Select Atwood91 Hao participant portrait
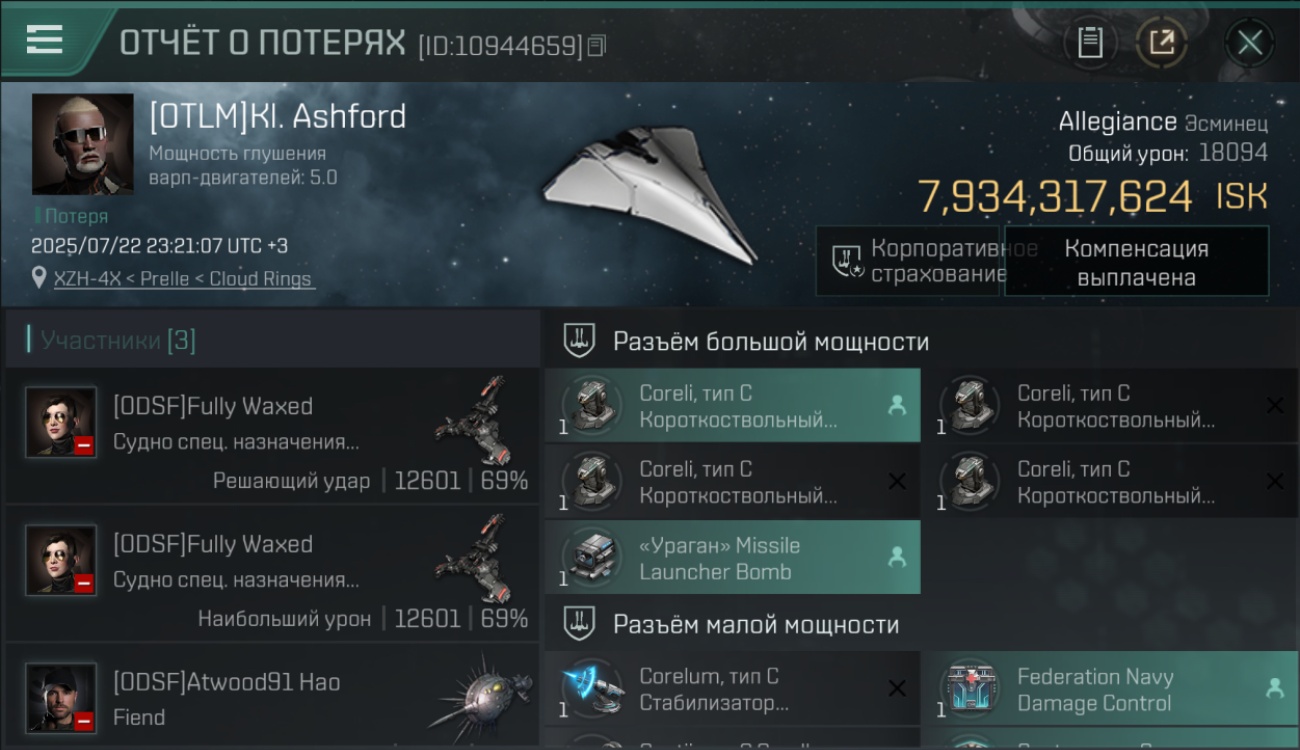1300x750 pixels. click(61, 697)
